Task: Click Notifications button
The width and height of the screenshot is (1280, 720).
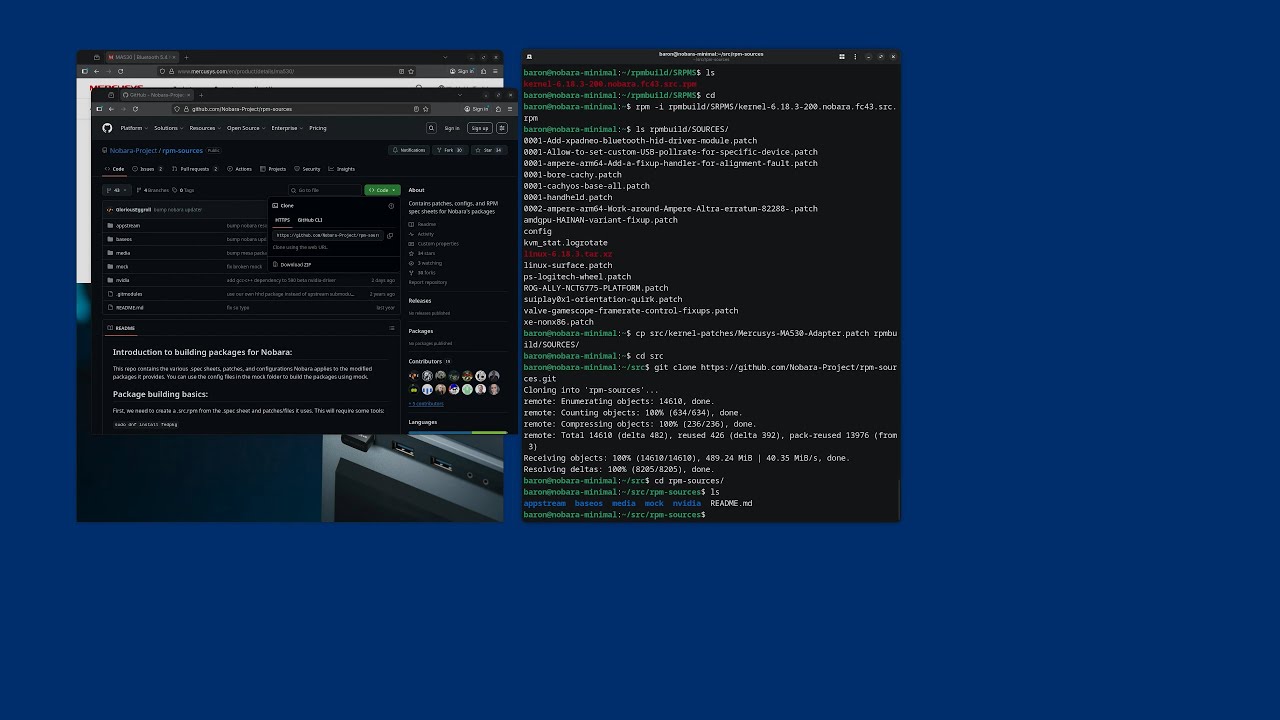Action: [409, 150]
